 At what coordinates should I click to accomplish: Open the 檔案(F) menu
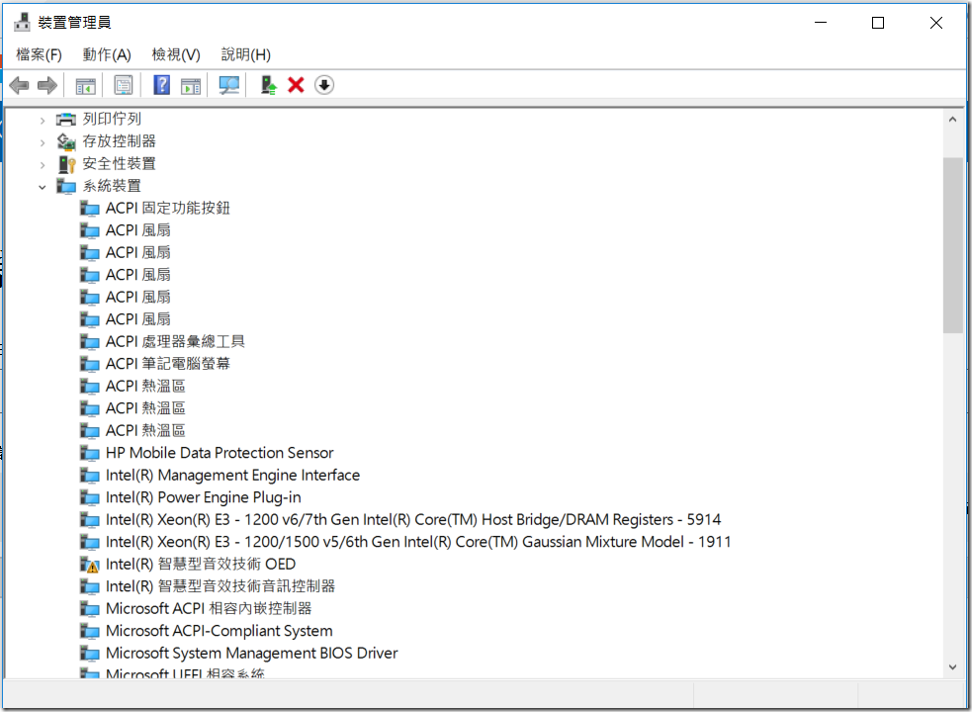click(x=39, y=55)
